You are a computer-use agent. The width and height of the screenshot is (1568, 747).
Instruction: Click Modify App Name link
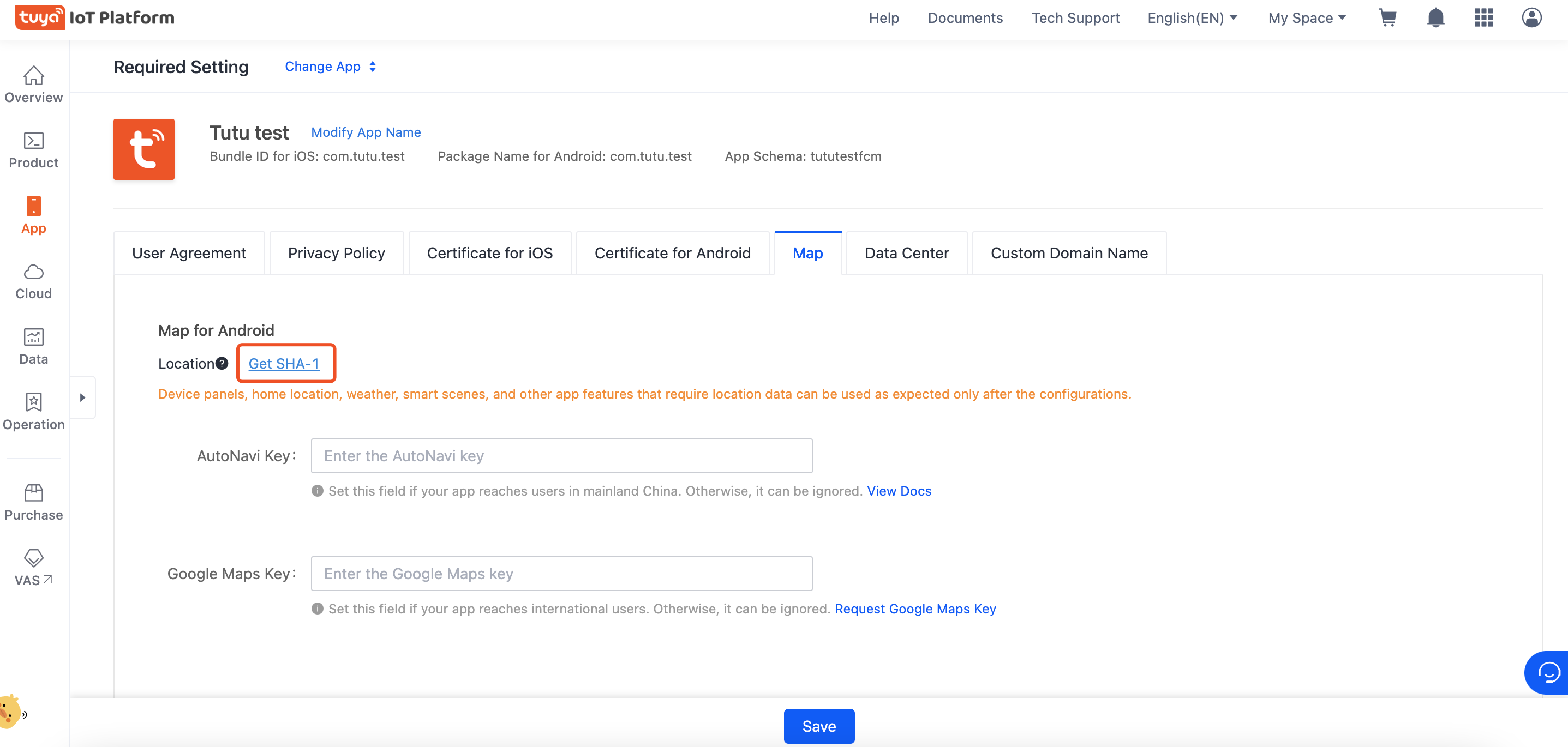tap(366, 132)
